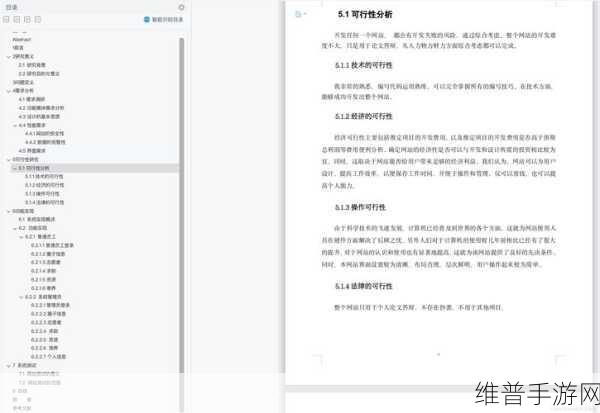Open outline entry 6.2.2.5

[45, 340]
